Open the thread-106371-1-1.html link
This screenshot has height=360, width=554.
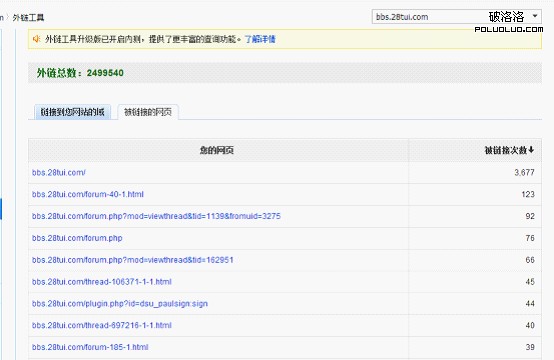pos(101,282)
